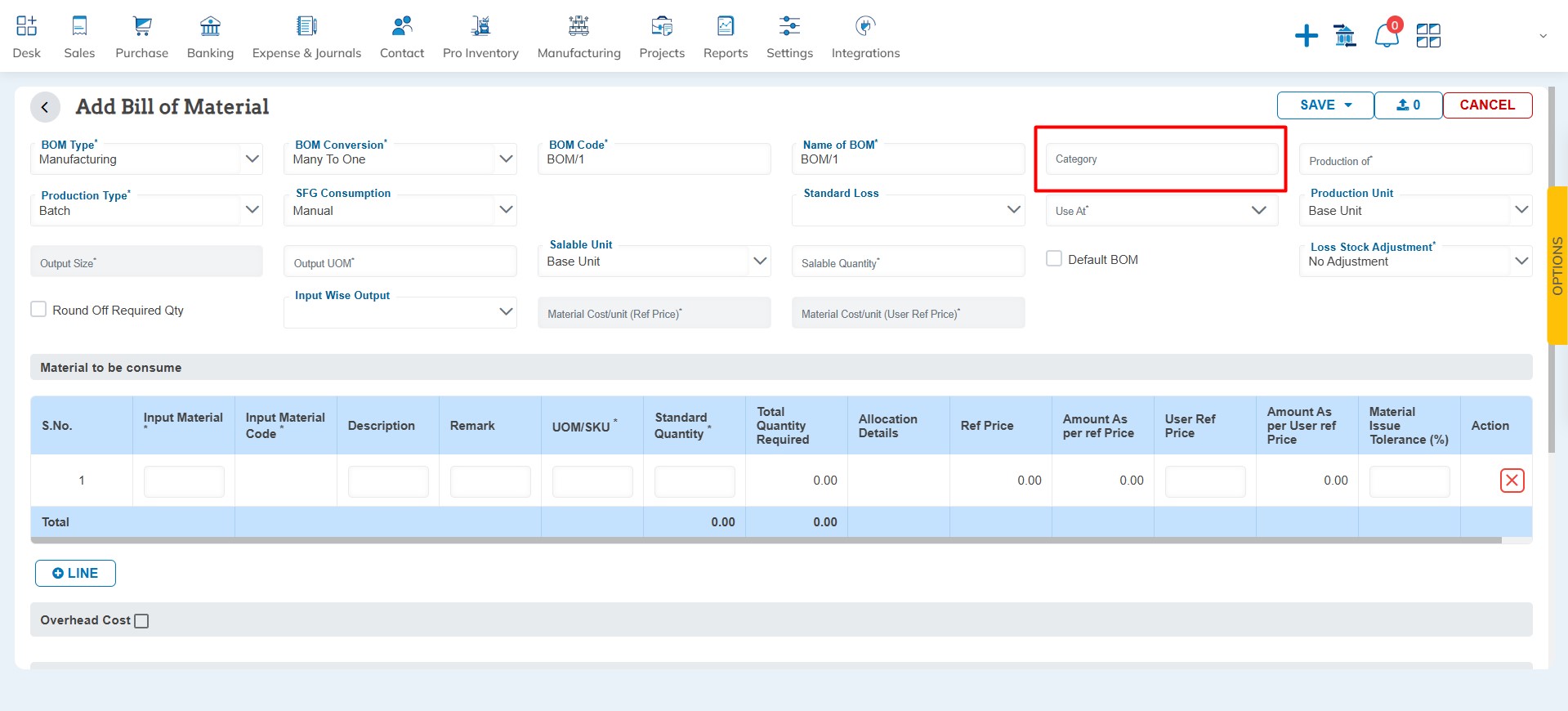Tick the Default BOM checkbox
1568x711 pixels.
[x=1054, y=259]
